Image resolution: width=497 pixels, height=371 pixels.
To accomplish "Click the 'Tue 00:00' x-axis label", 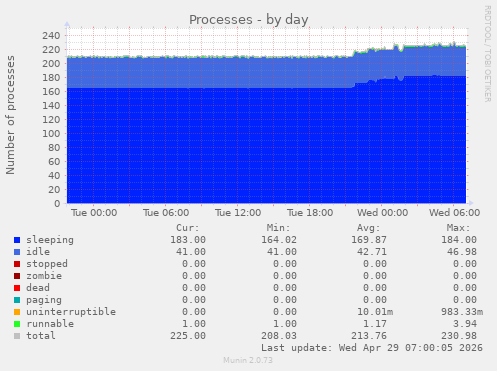I will click(x=94, y=213).
